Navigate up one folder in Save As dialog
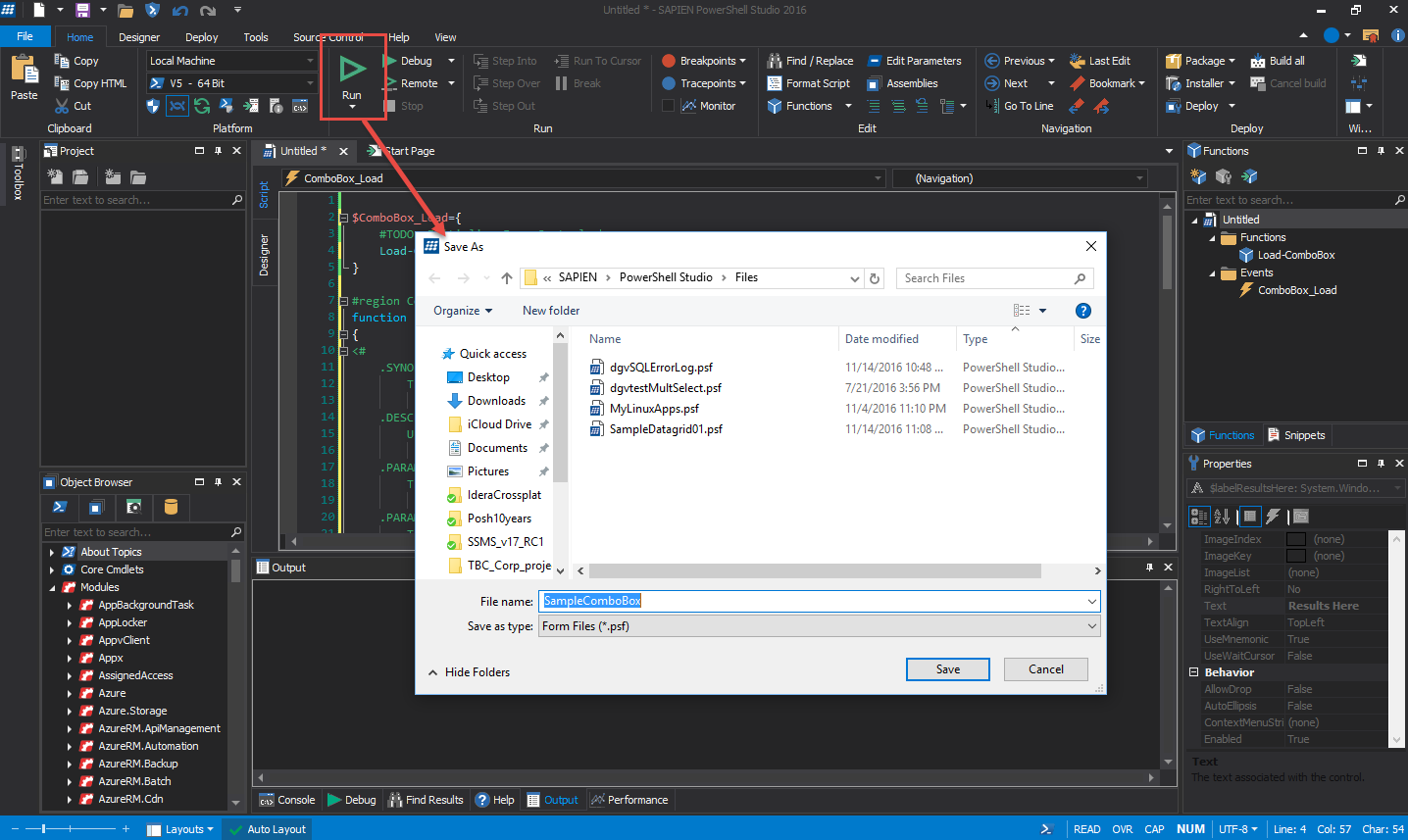 tap(507, 278)
